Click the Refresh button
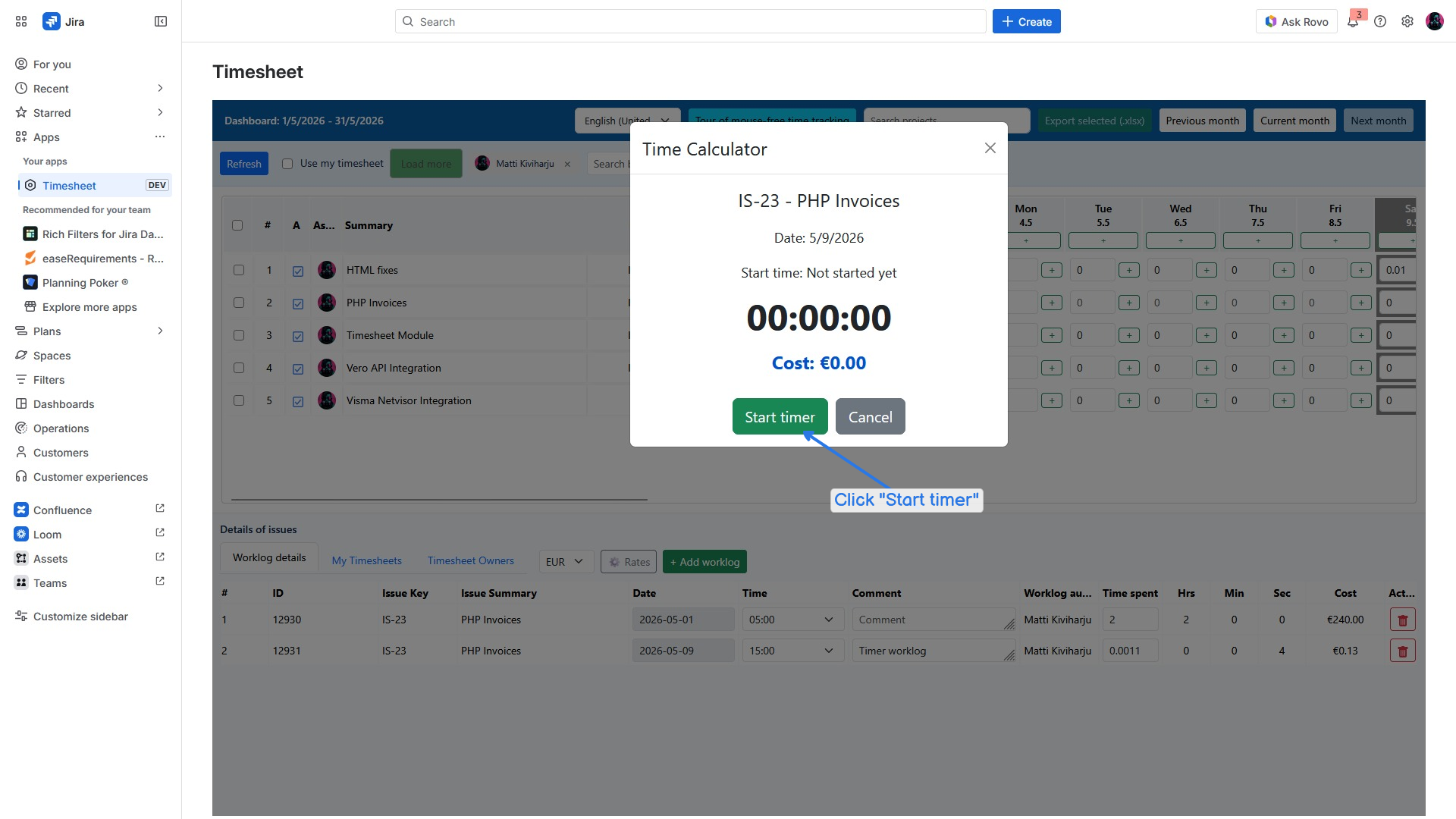 243,164
